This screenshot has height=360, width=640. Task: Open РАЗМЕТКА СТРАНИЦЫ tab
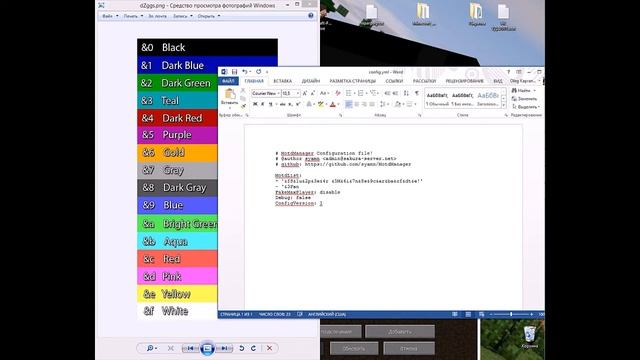pos(353,81)
